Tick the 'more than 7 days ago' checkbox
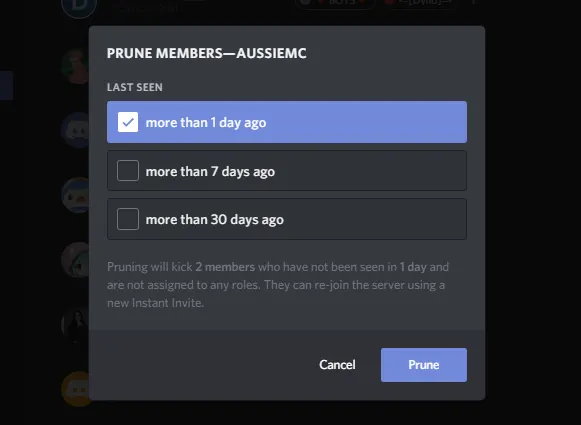 point(128,170)
